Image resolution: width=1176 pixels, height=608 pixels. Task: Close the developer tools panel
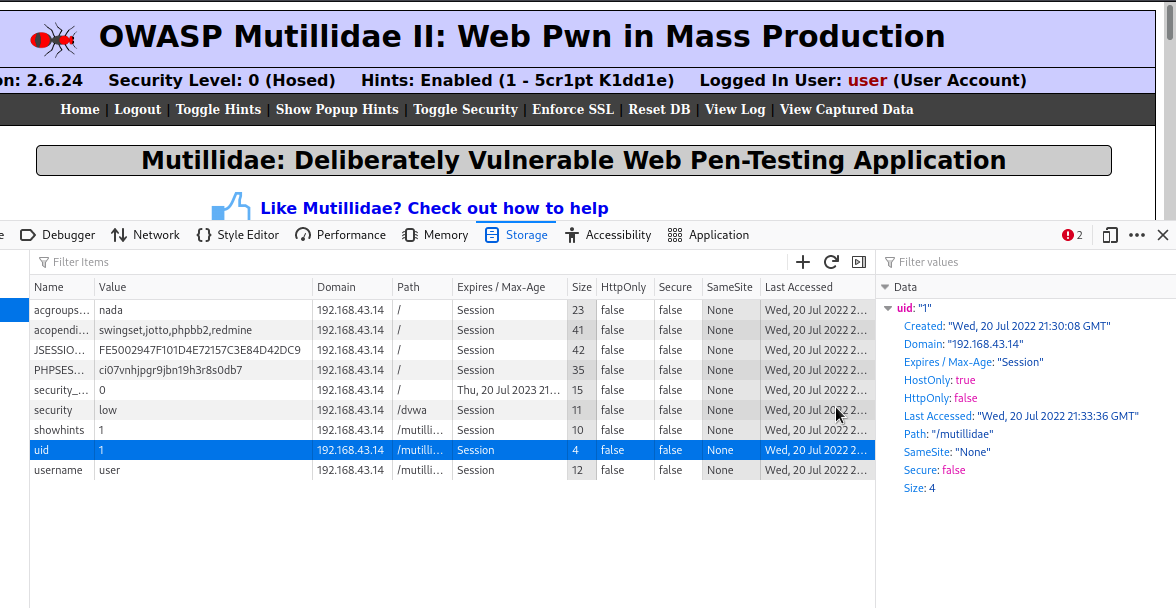pyautogui.click(x=1163, y=235)
